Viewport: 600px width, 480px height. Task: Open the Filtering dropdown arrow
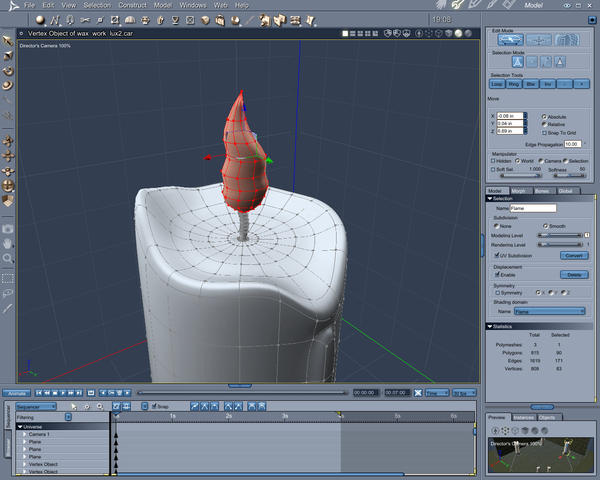[68, 417]
